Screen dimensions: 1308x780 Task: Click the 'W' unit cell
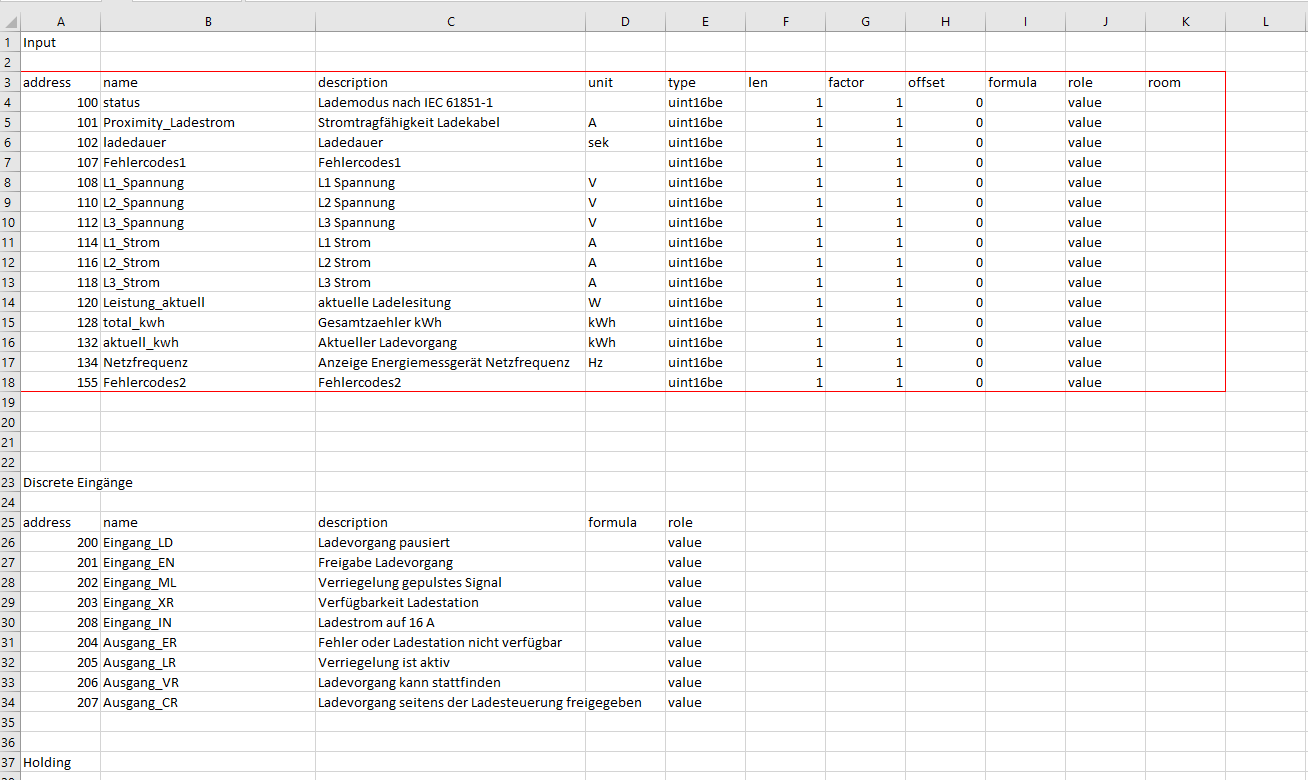click(626, 302)
